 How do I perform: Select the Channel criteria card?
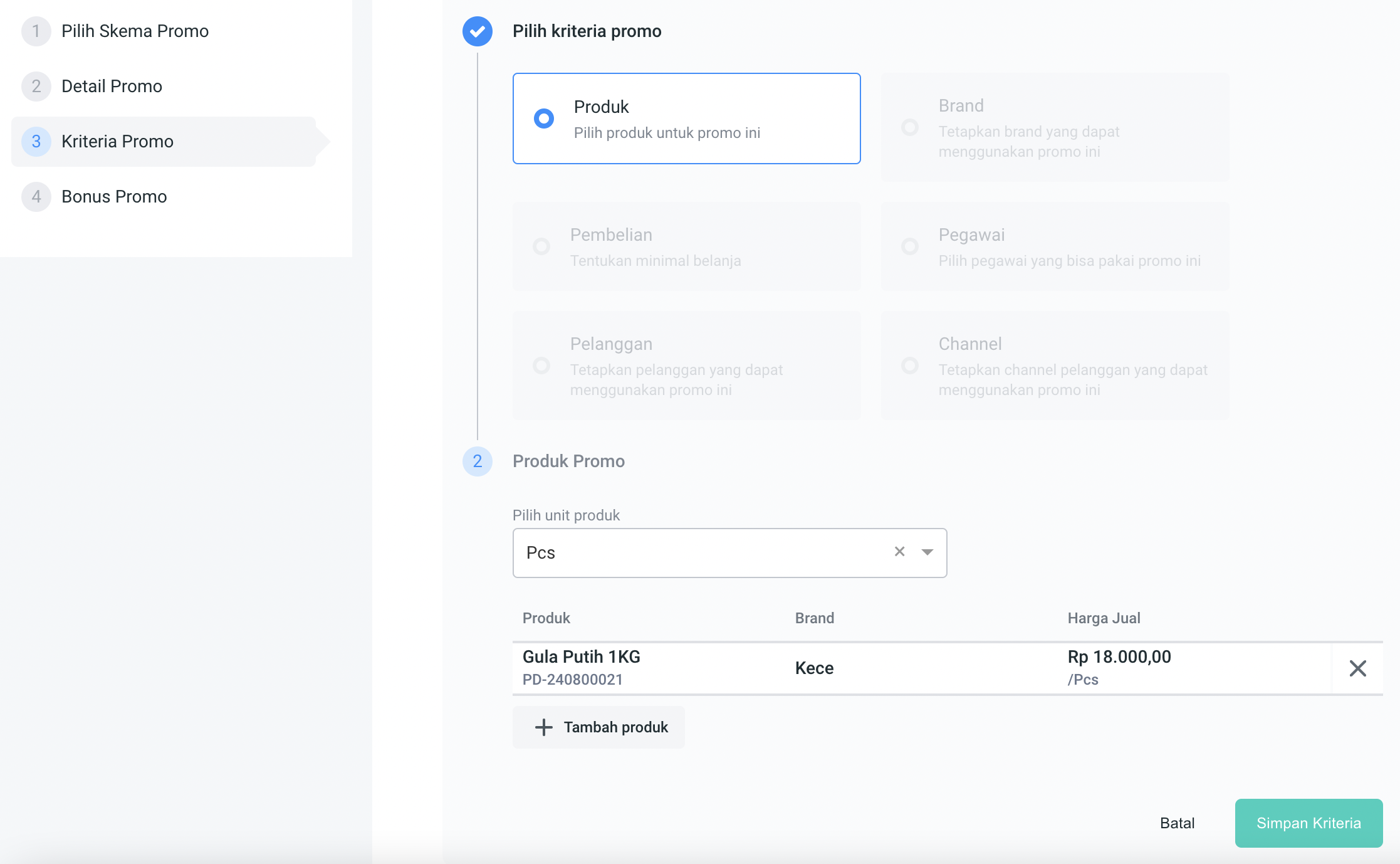tap(1055, 366)
